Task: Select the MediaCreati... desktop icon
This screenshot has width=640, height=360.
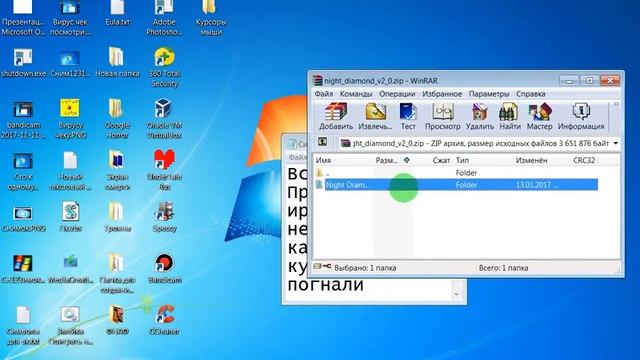Action: click(70, 269)
